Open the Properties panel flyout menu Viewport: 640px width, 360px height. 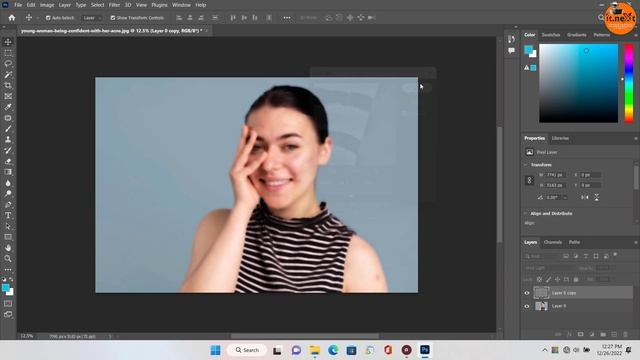click(x=636, y=138)
